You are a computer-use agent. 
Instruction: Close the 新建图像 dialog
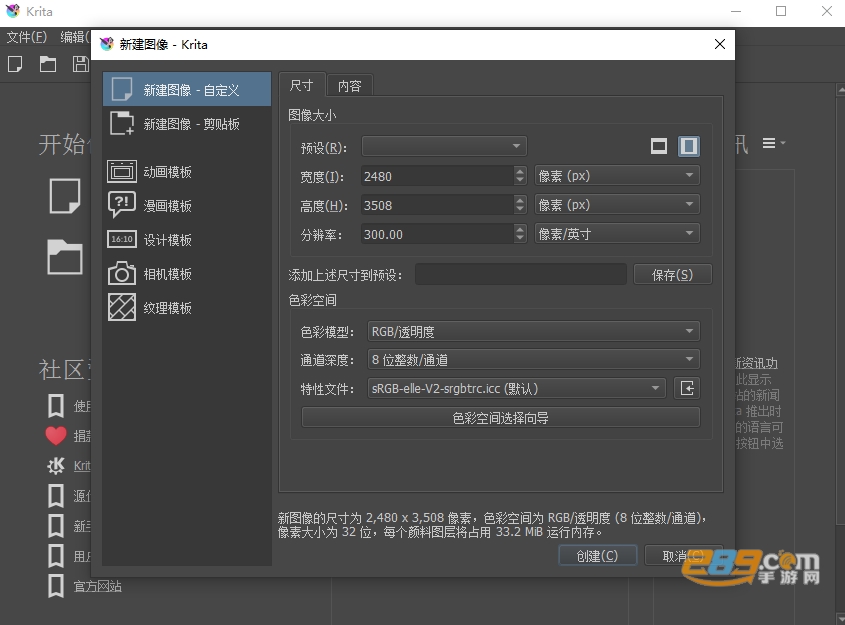[x=719, y=44]
